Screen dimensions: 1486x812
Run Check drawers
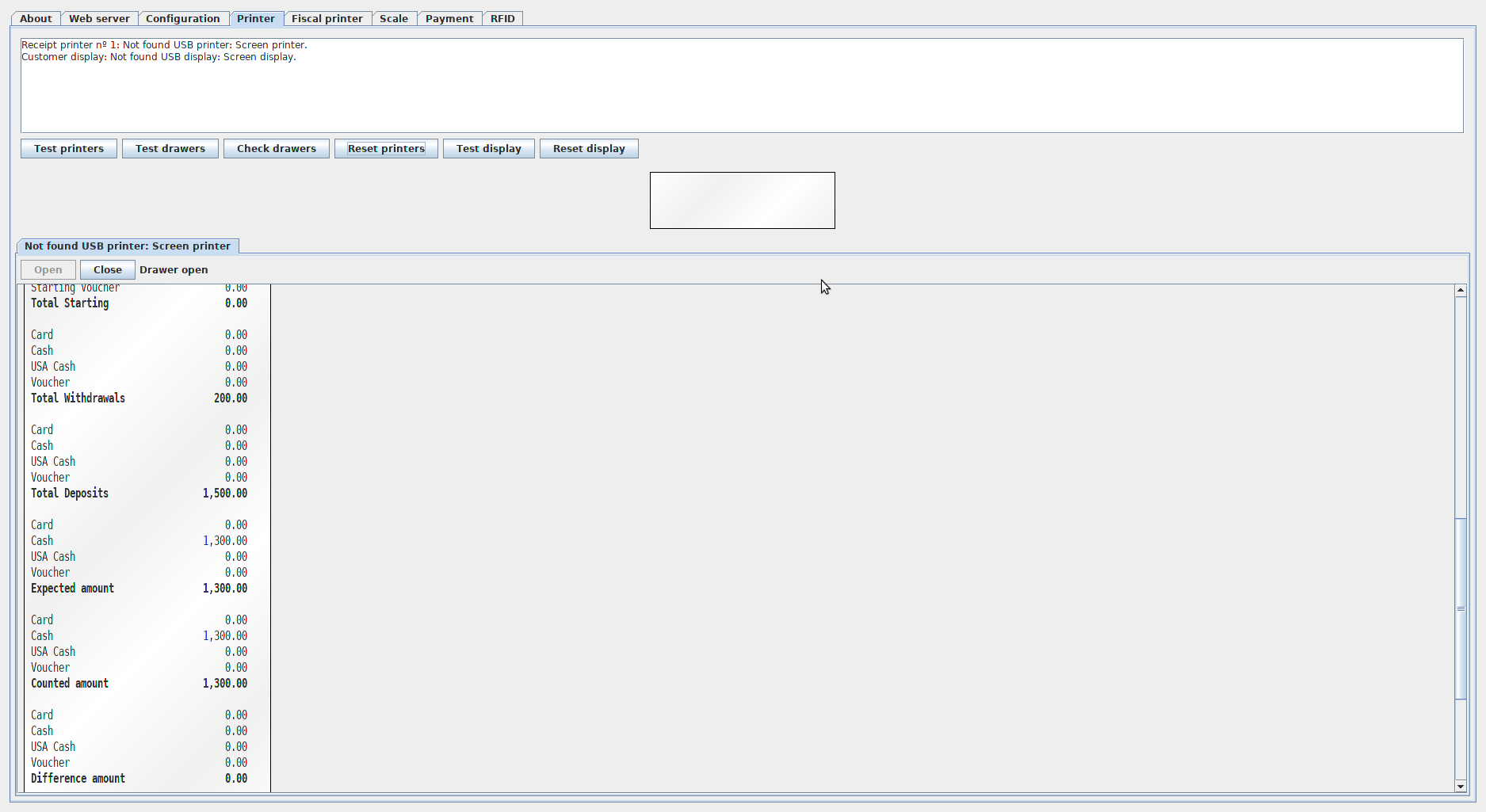click(x=277, y=149)
